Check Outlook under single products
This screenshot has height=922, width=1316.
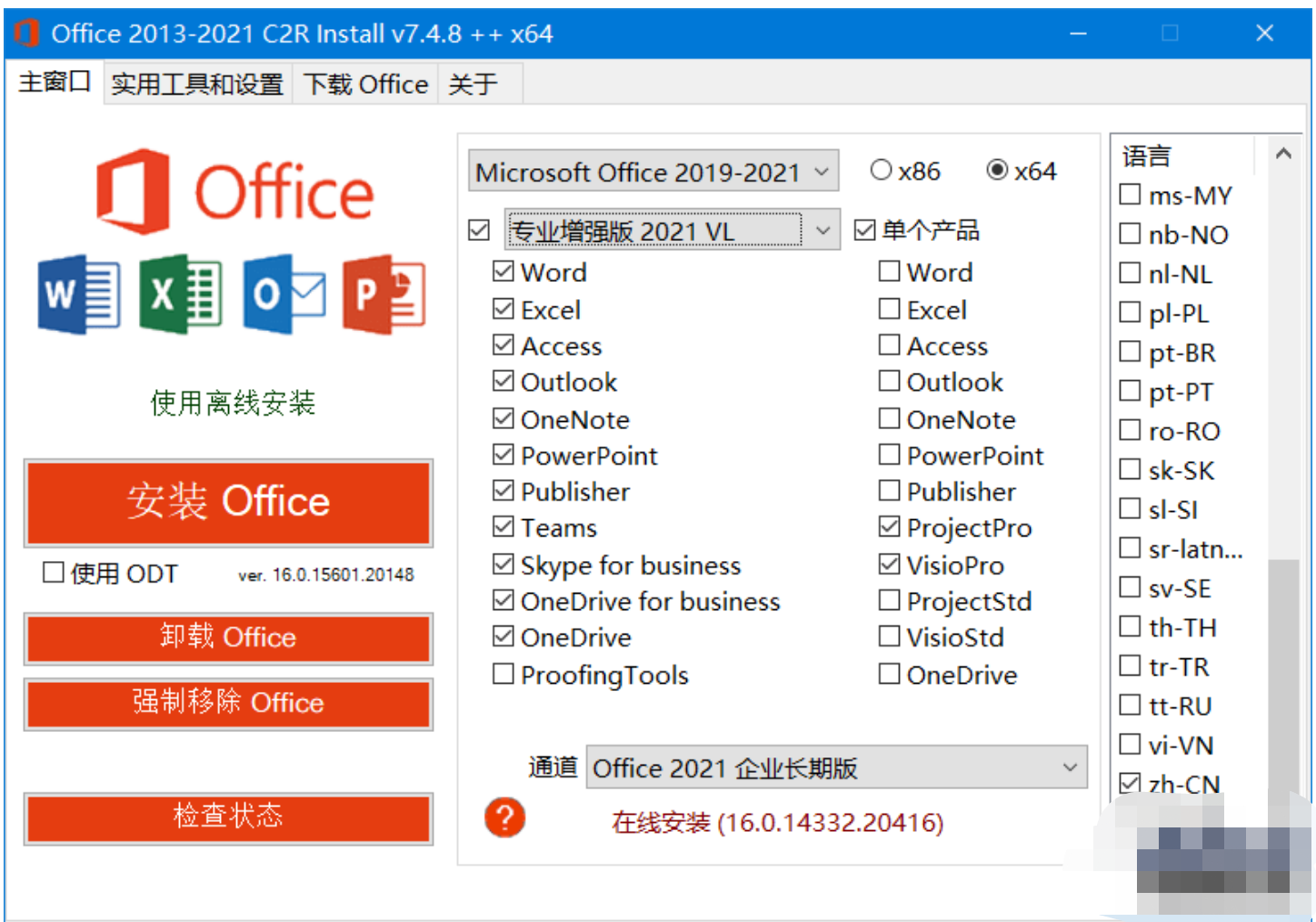[889, 381]
